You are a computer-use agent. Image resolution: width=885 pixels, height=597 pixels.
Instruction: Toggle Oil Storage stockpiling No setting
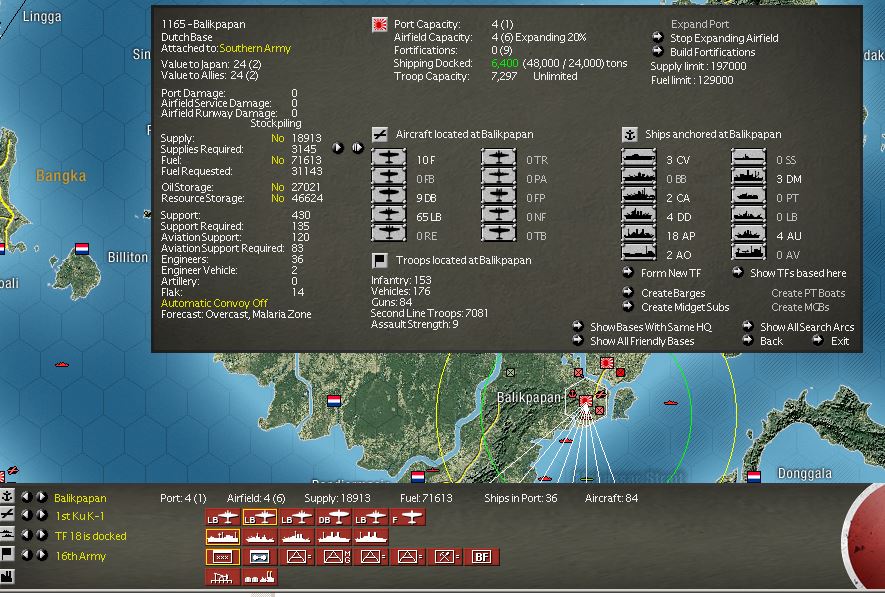277,187
